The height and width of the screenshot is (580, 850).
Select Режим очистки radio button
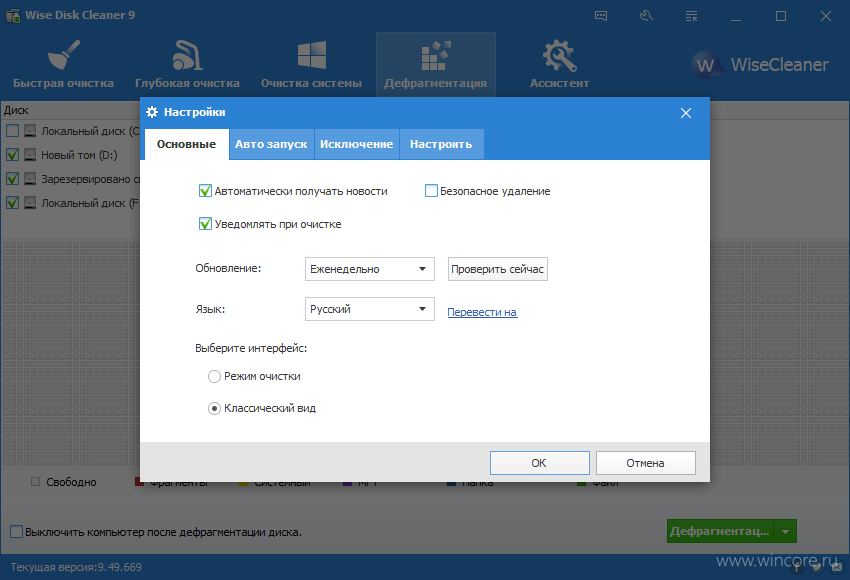click(214, 376)
